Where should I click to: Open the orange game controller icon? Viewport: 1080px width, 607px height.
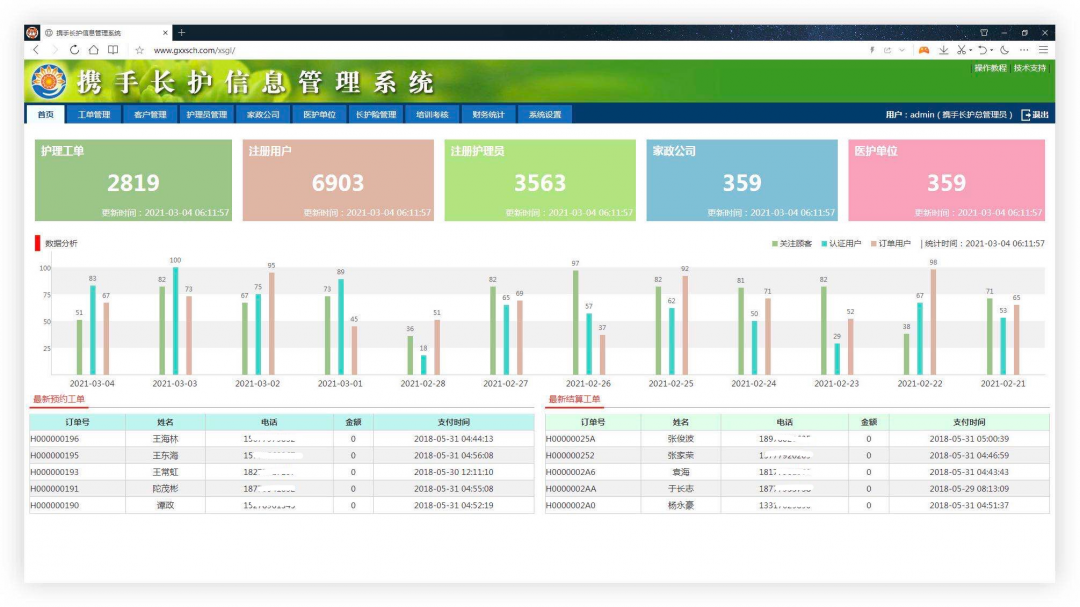(x=924, y=50)
